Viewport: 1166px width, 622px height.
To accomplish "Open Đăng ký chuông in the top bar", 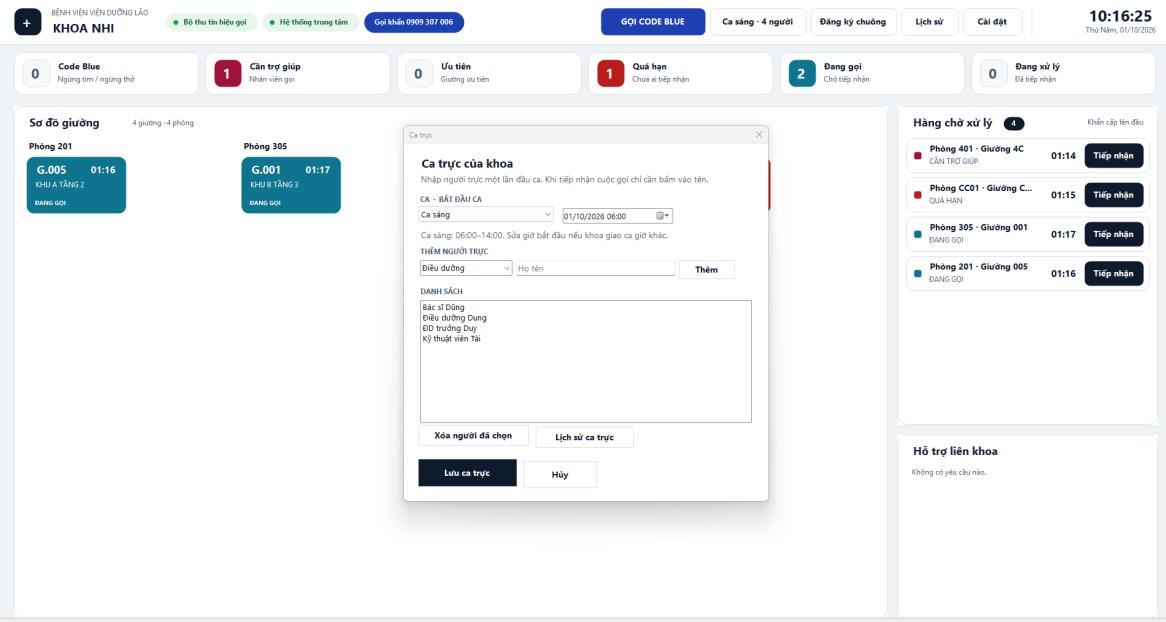I will 853,22.
